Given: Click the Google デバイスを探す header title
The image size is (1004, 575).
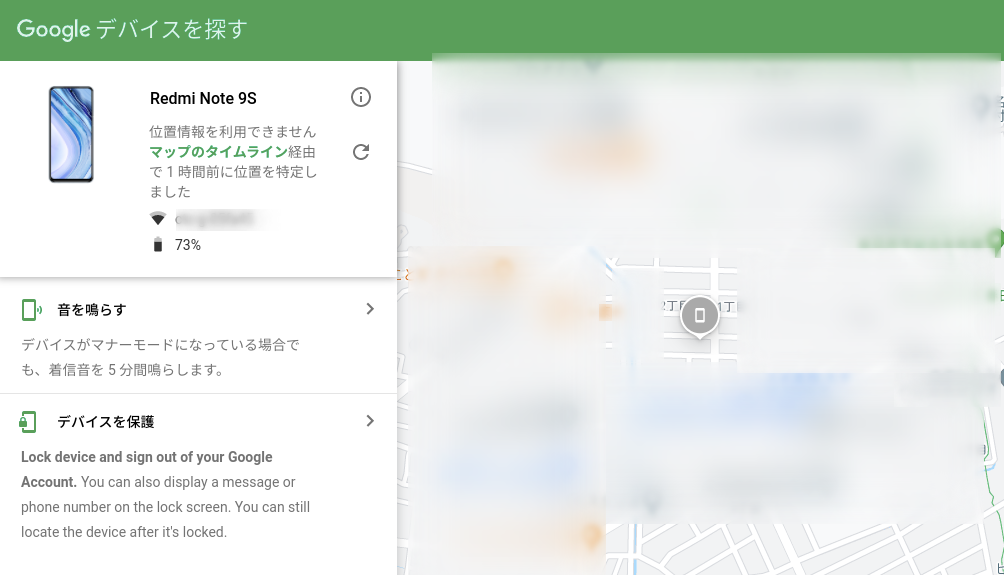Looking at the screenshot, I should tap(132, 29).
